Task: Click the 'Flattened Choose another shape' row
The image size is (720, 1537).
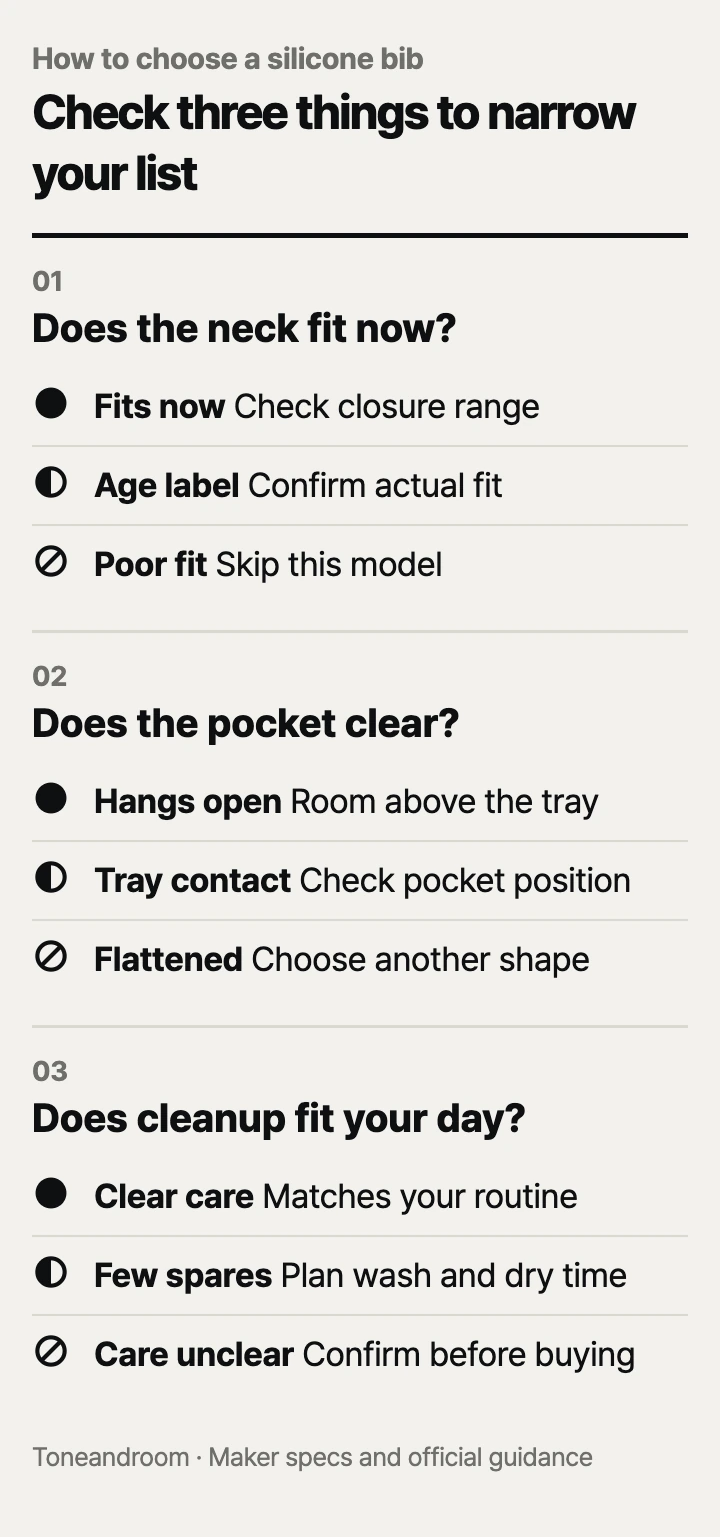Action: [360, 960]
